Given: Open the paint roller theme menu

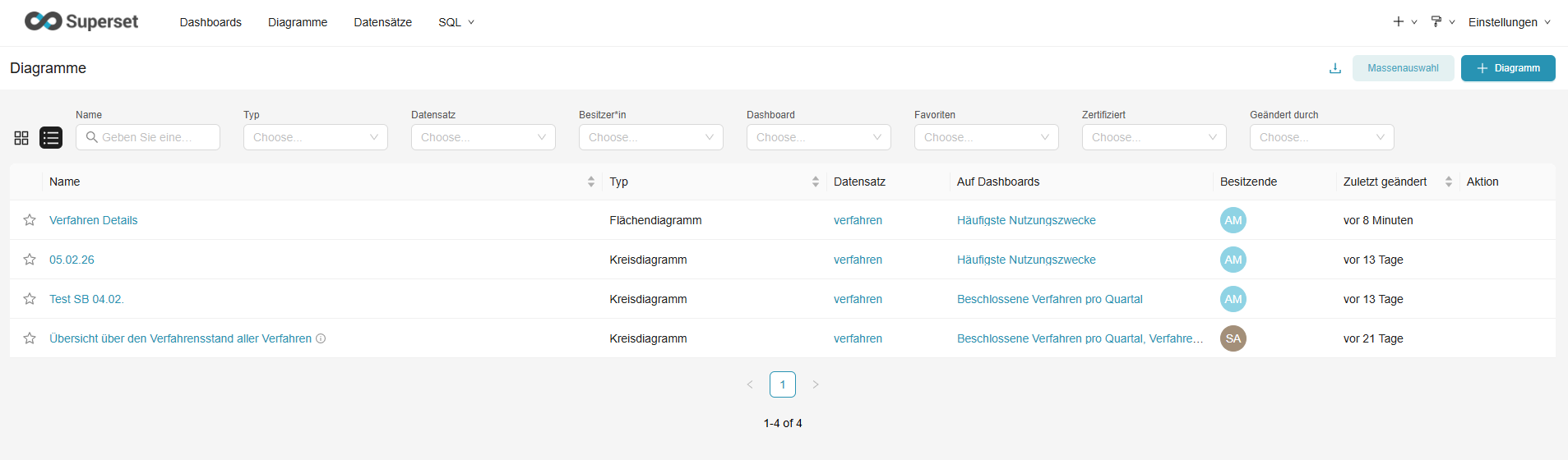Looking at the screenshot, I should click(1442, 22).
